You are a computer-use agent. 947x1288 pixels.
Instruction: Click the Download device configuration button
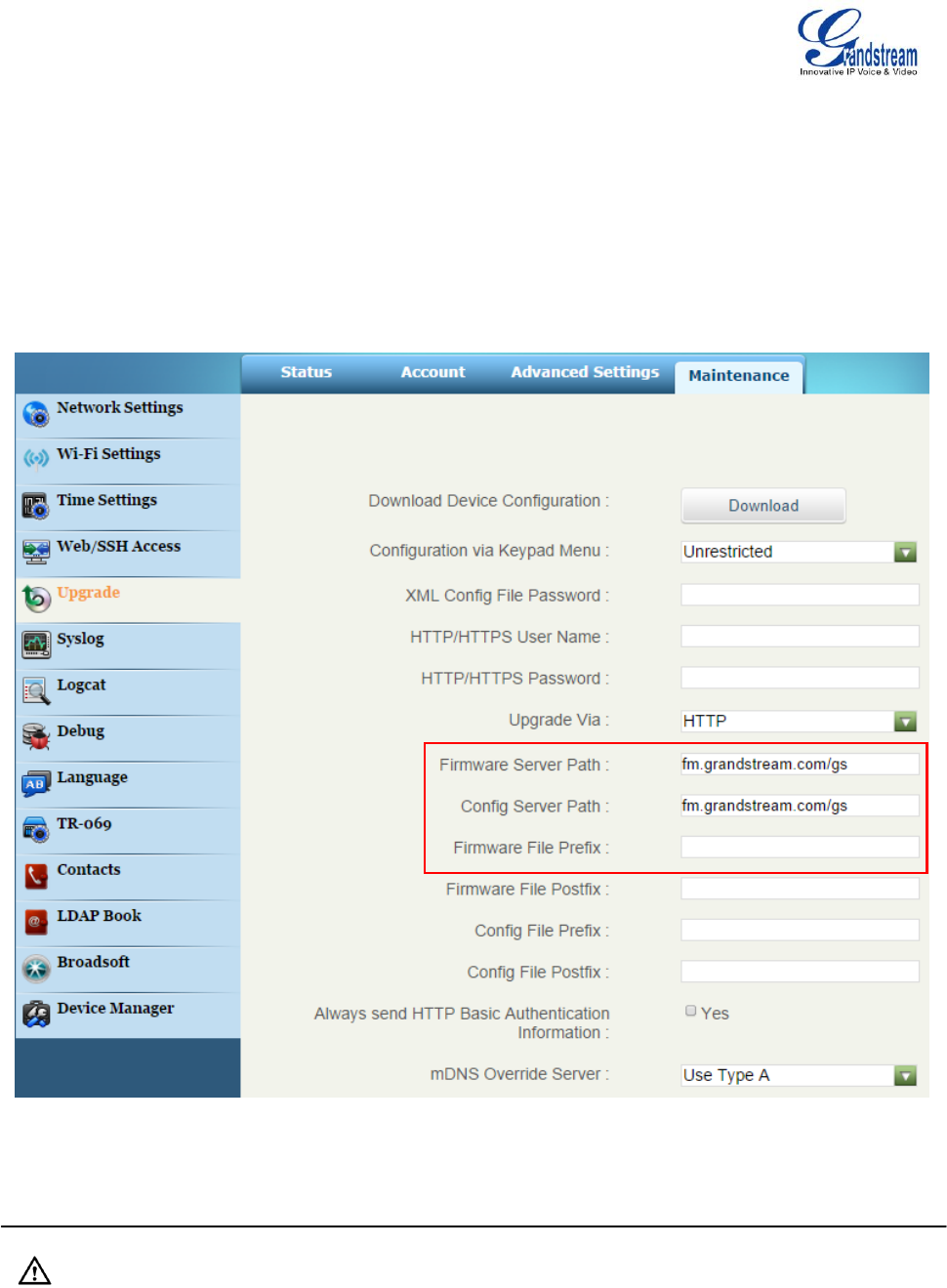point(763,506)
